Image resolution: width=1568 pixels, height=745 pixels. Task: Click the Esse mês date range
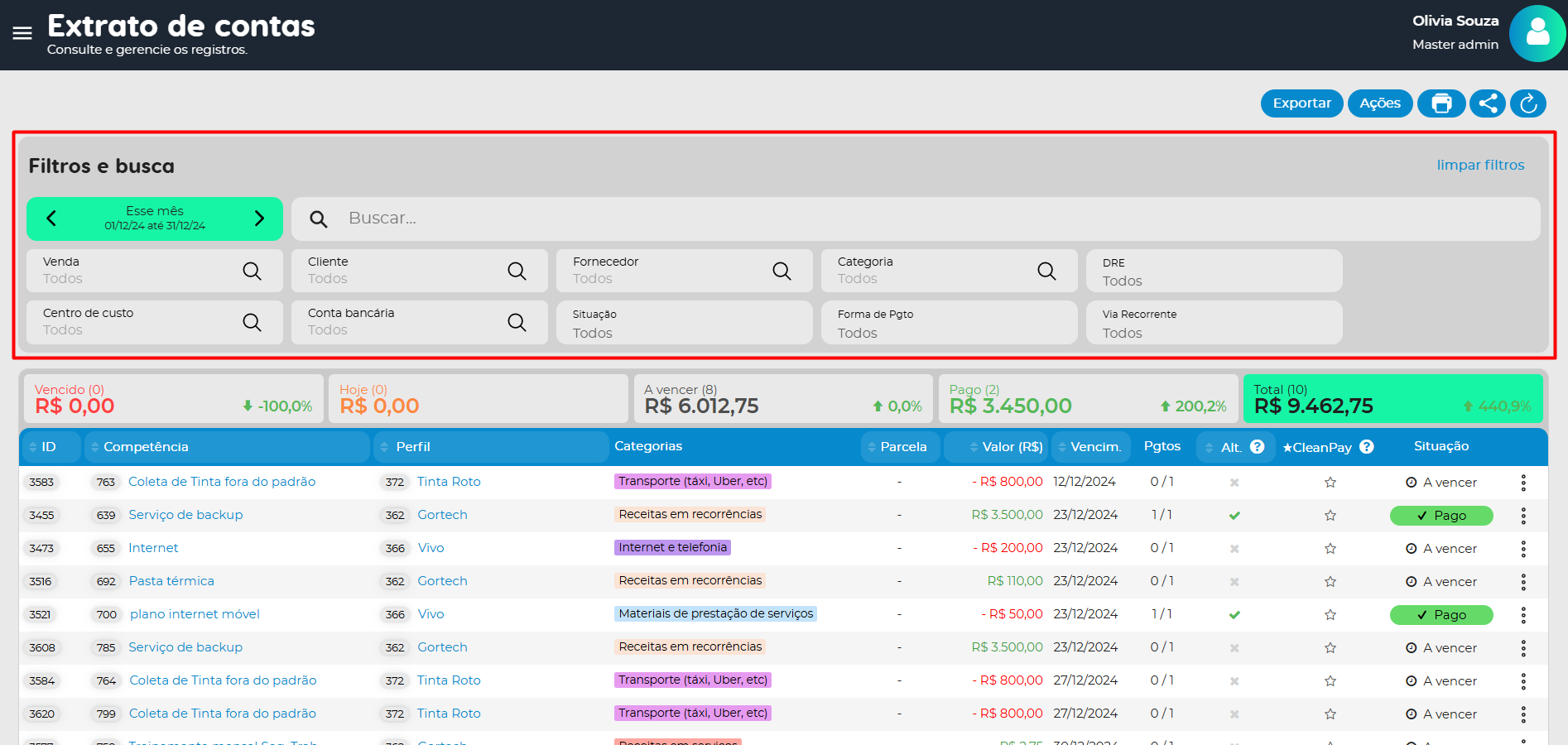[155, 219]
